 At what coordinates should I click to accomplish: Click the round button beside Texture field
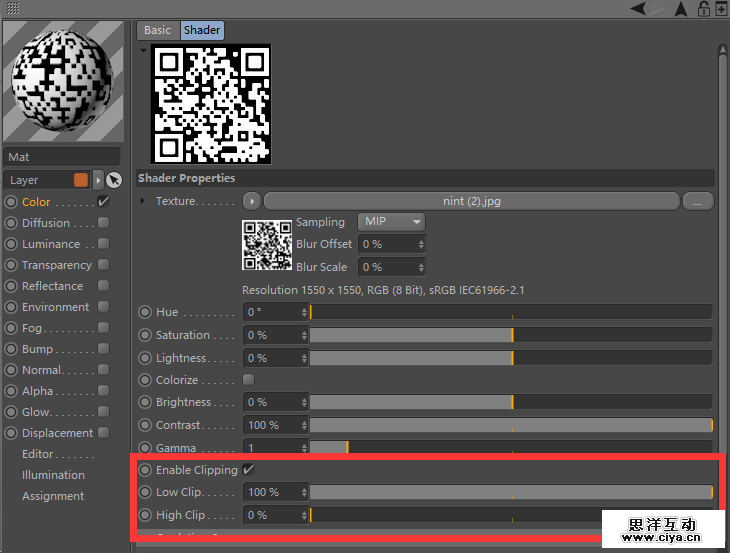click(x=252, y=201)
